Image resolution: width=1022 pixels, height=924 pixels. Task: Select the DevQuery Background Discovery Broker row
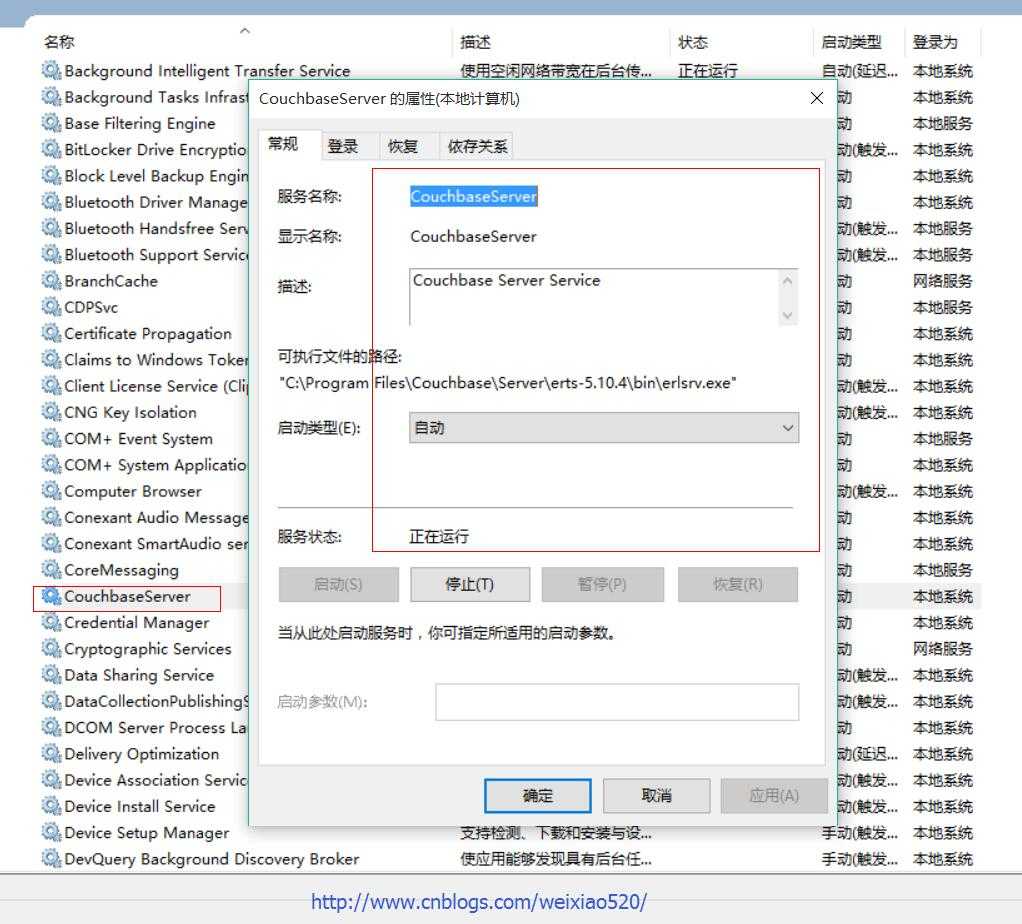click(510, 859)
